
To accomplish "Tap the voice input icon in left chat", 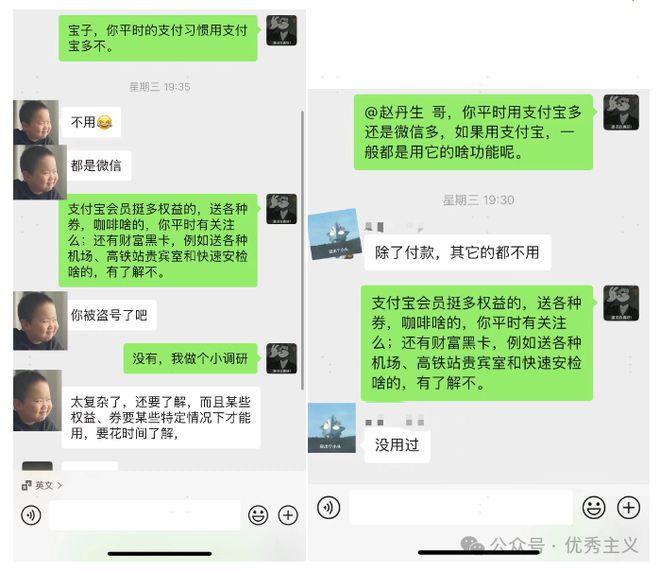I will click(x=31, y=515).
